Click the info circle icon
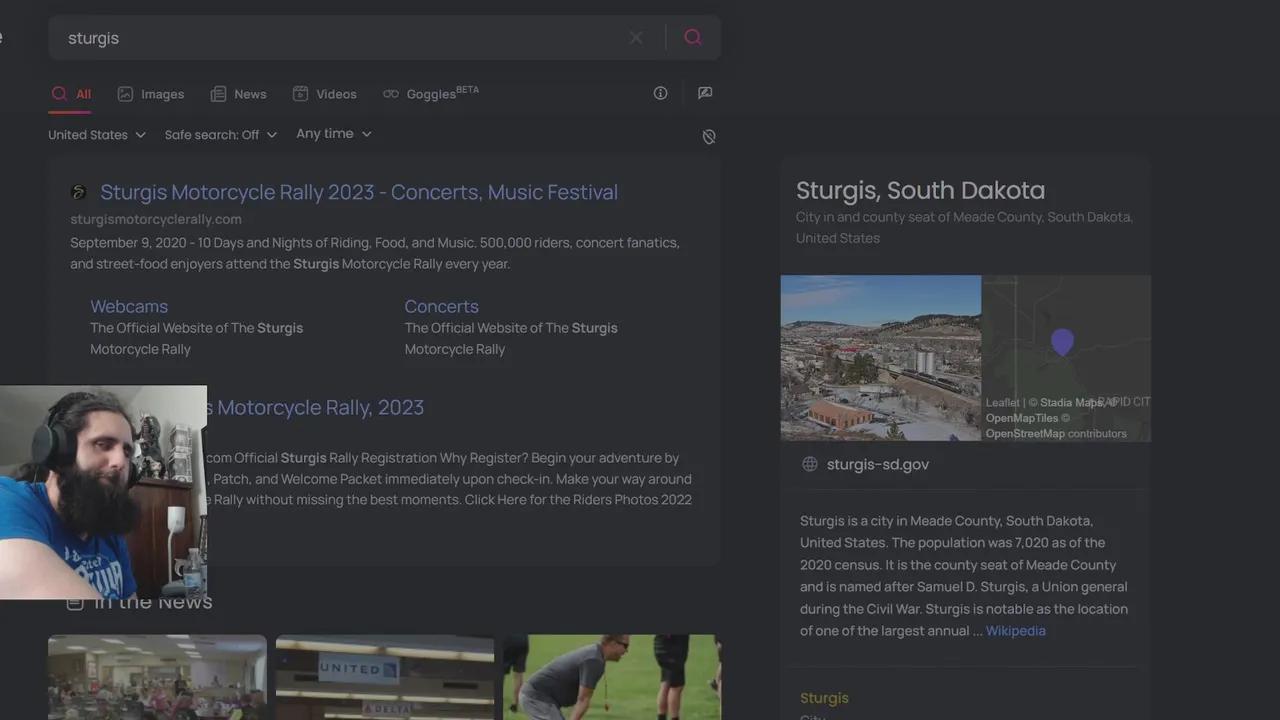Viewport: 1280px width, 720px height. 660,93
